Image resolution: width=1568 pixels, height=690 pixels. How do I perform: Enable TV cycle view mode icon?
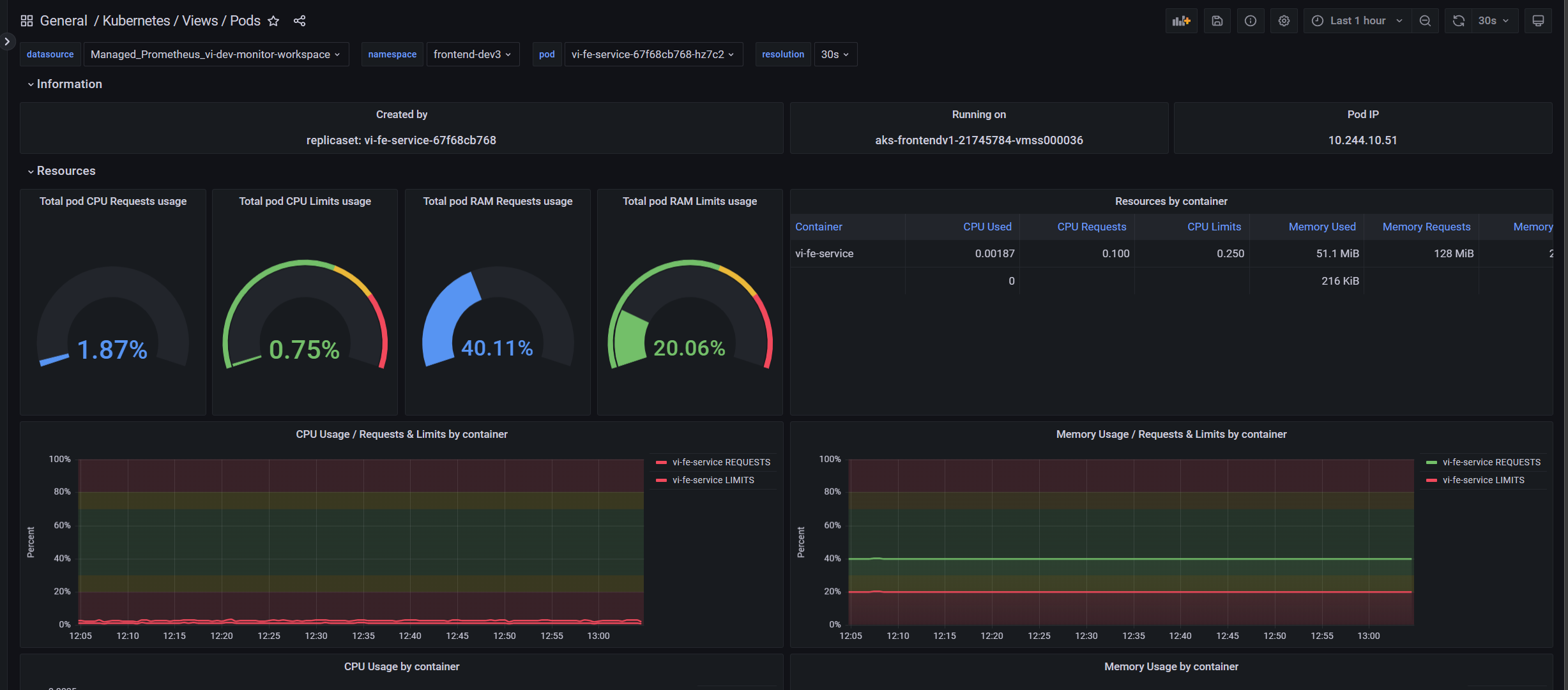pos(1539,20)
